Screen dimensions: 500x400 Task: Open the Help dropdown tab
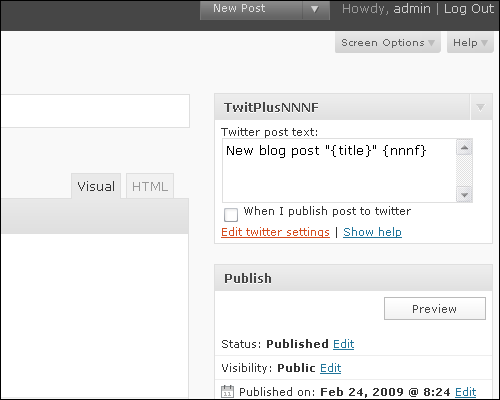[x=470, y=43]
